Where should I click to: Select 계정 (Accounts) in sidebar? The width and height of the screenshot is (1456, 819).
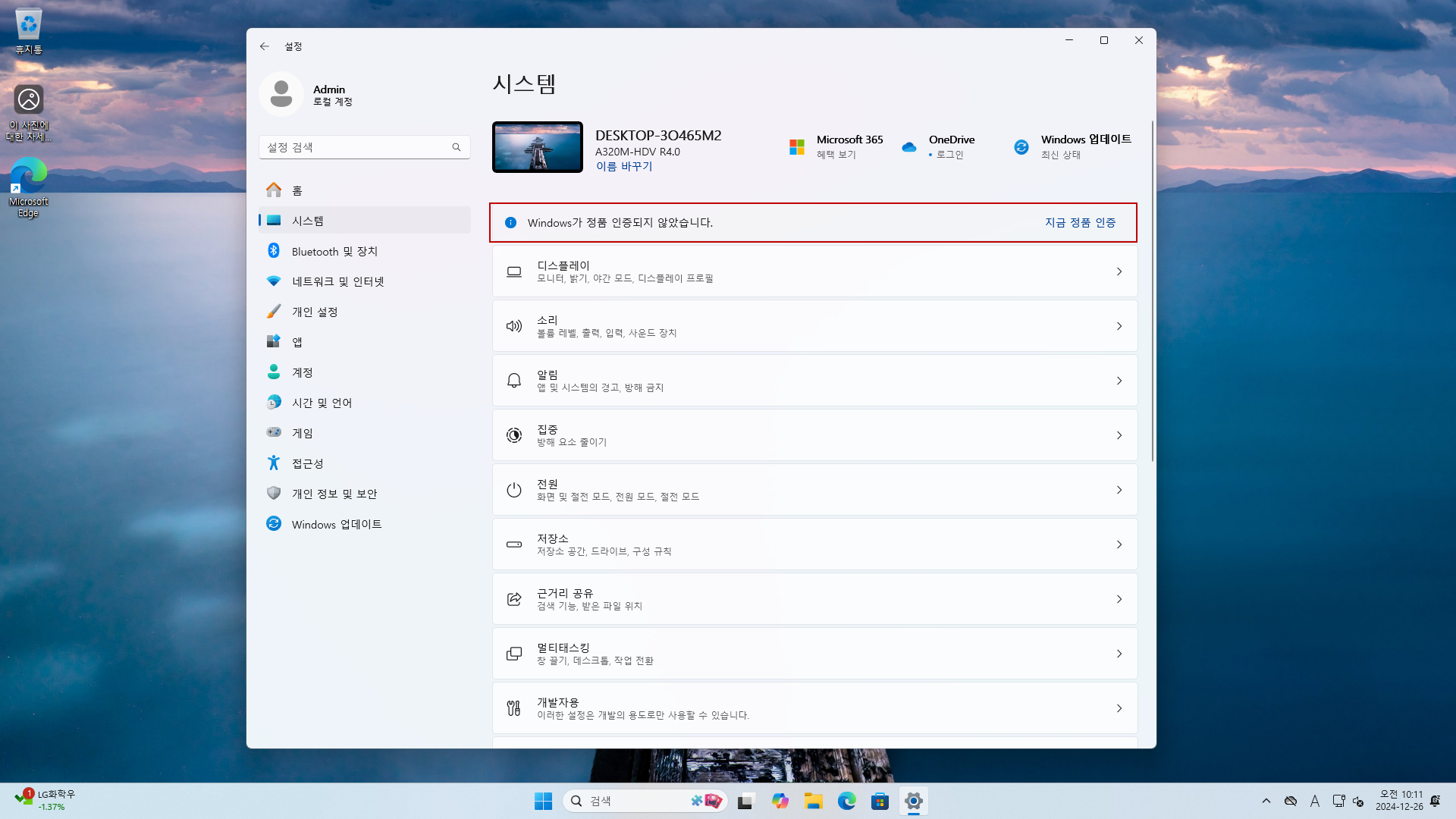pyautogui.click(x=303, y=372)
